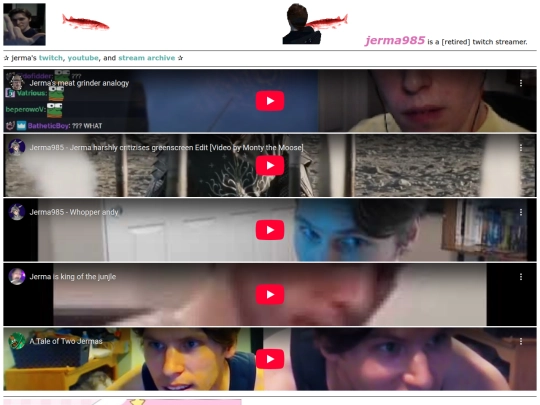Open title 'A Tale of Two Jermas'
Viewport: 540px width, 405px height.
(66, 341)
